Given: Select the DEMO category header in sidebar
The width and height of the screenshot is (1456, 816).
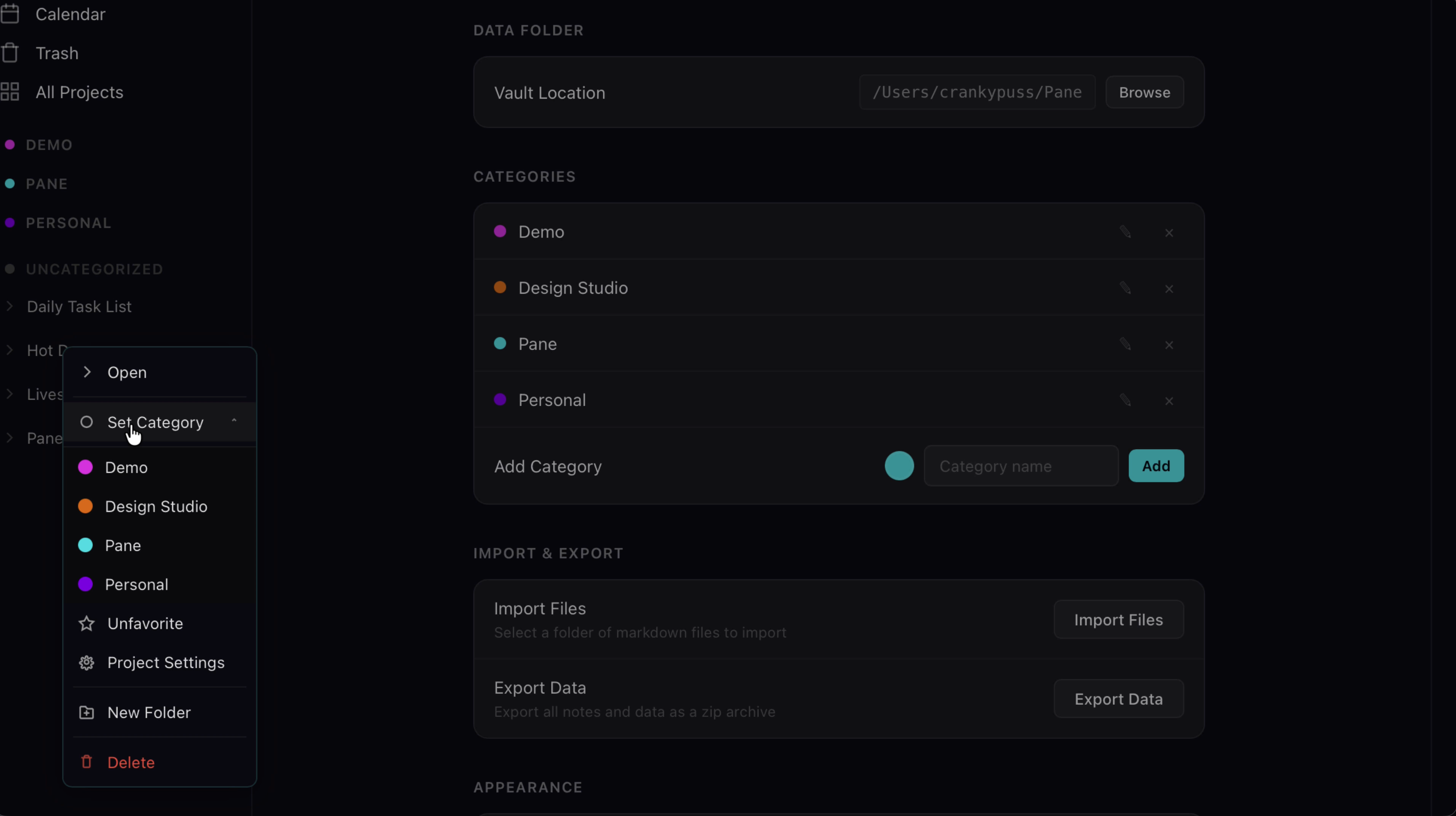Looking at the screenshot, I should [x=49, y=145].
